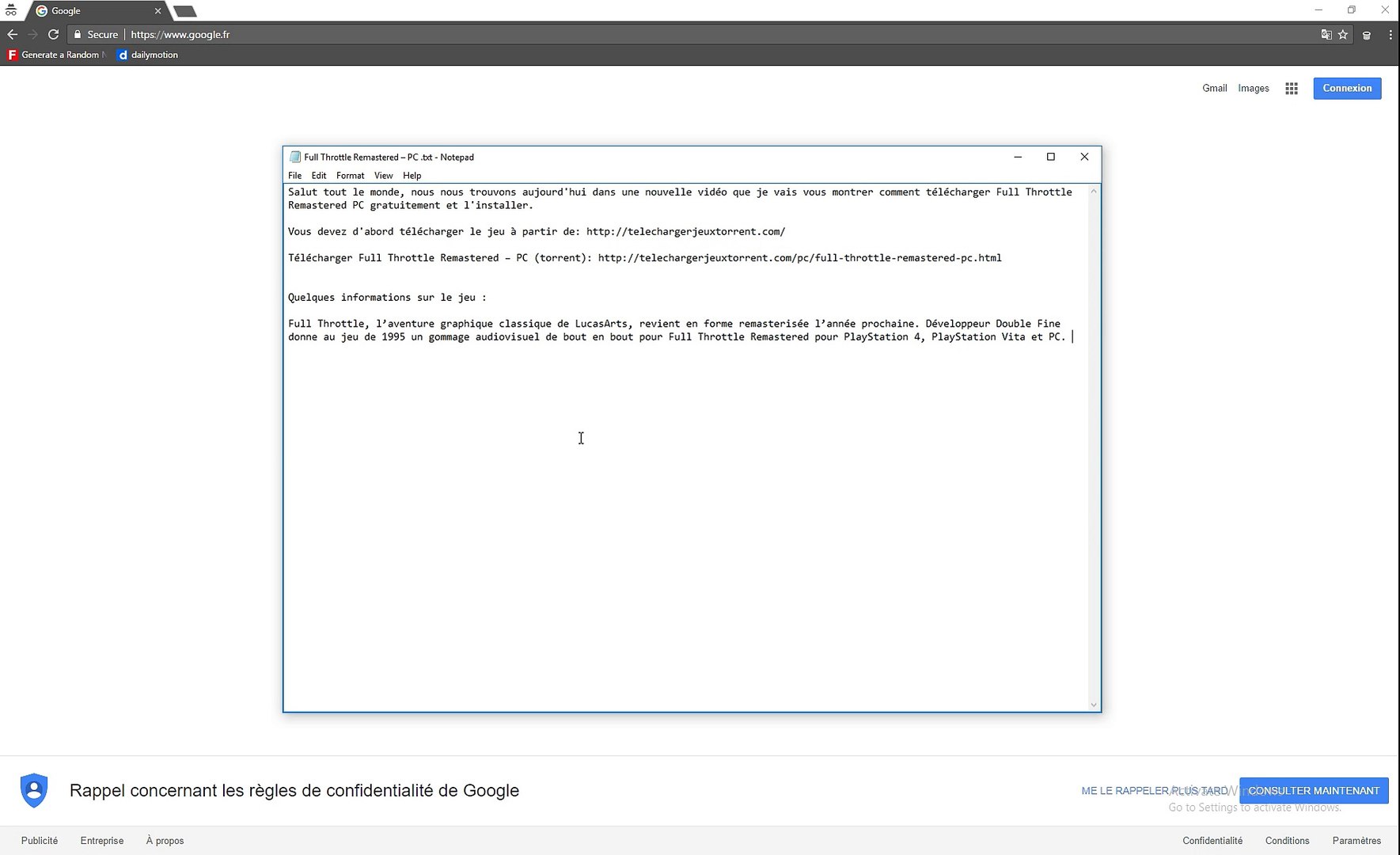
Task: Open the Conditions footer link
Action: (x=1287, y=841)
